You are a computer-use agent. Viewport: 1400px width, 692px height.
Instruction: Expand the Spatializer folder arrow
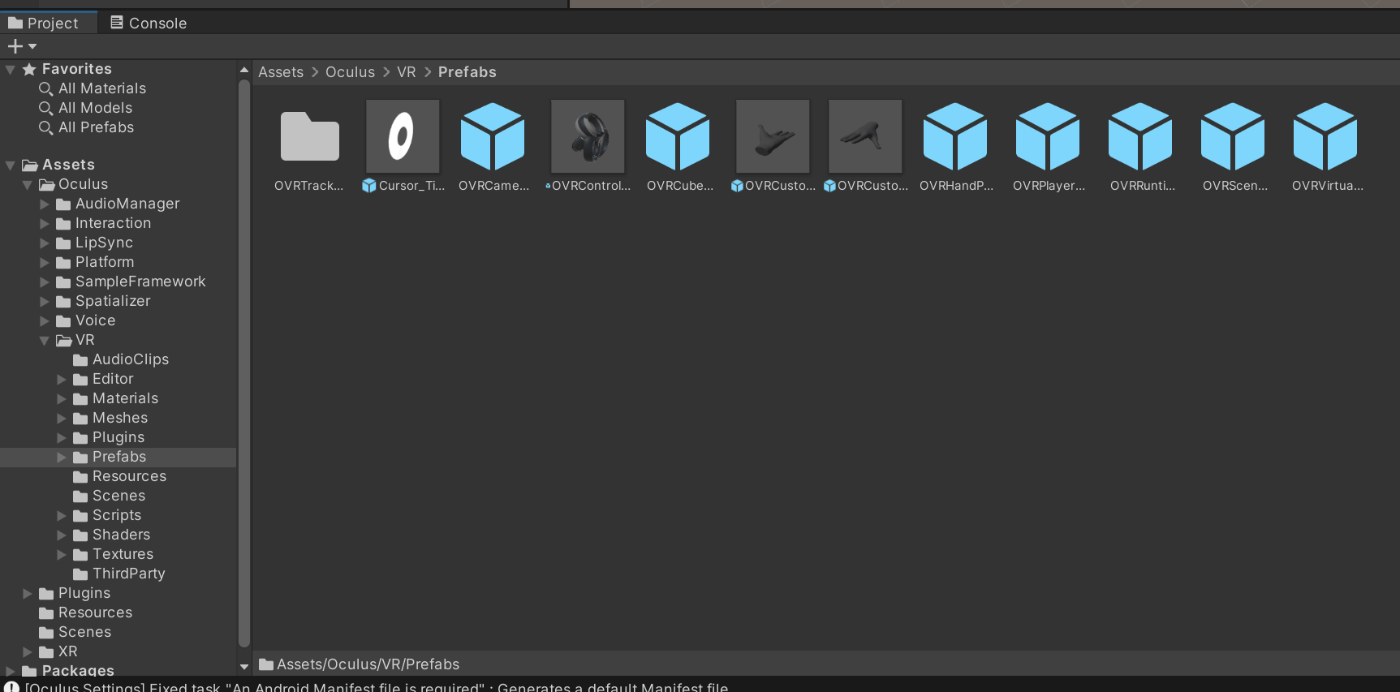(x=44, y=301)
